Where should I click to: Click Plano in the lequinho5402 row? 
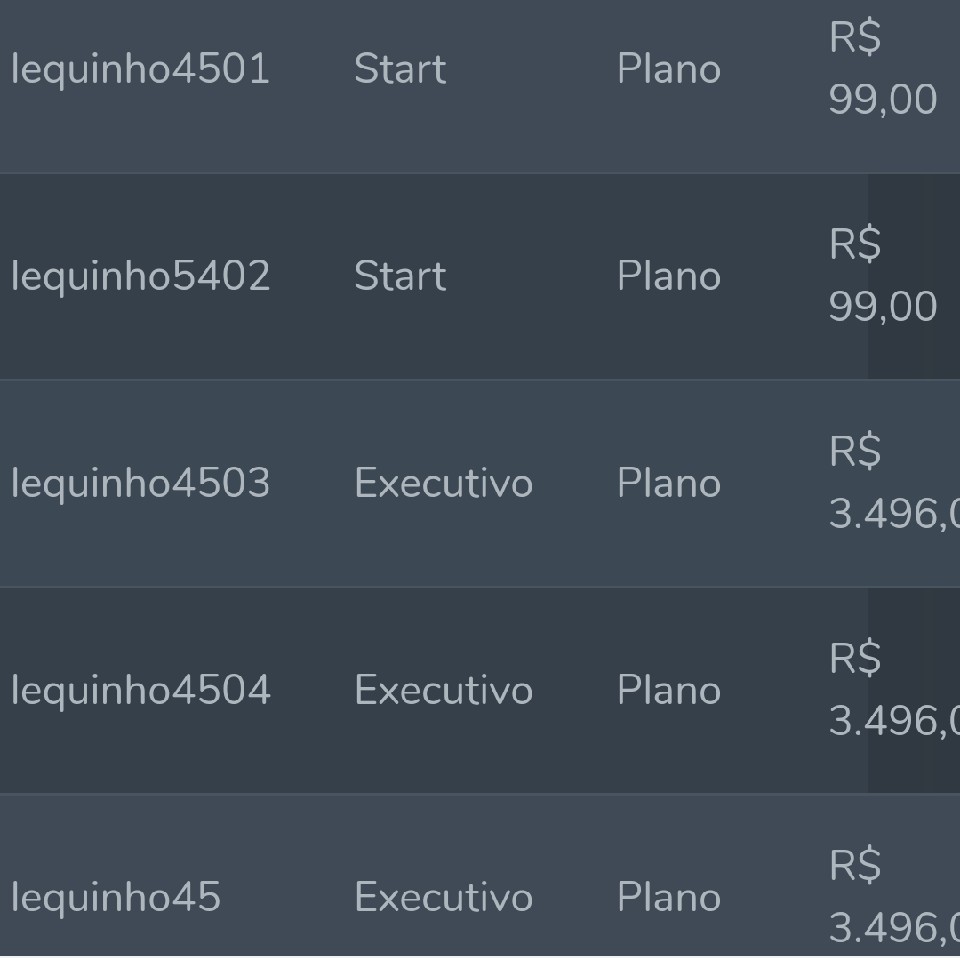(x=669, y=276)
